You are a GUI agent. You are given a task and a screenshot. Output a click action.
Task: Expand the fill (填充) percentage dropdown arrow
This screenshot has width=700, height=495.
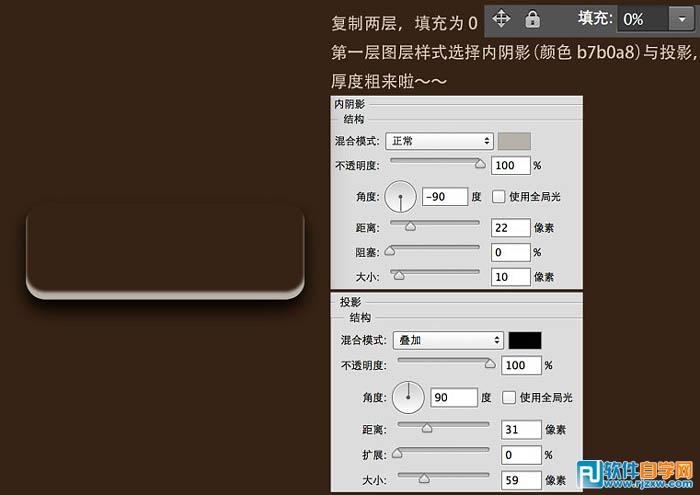pyautogui.click(x=681, y=19)
